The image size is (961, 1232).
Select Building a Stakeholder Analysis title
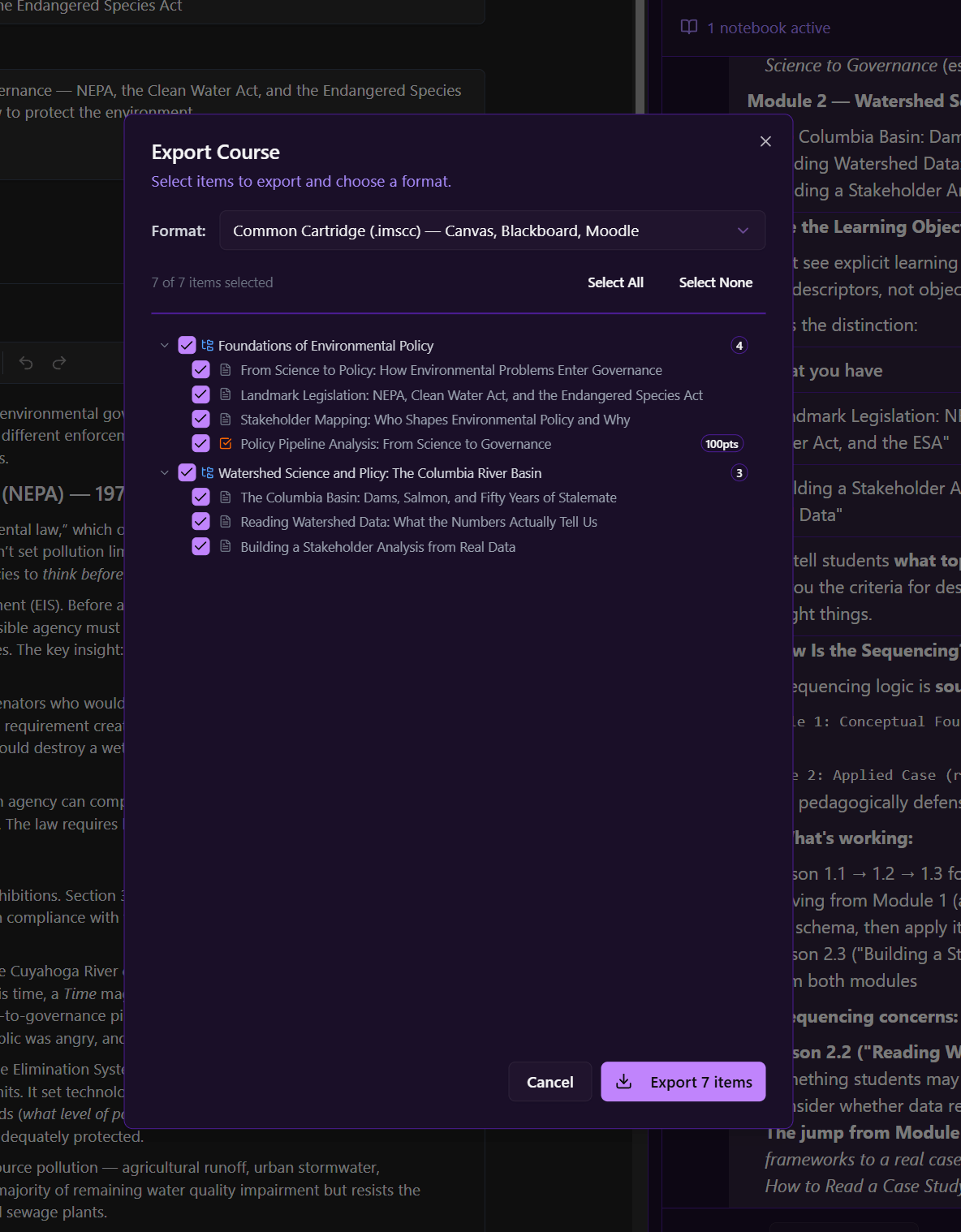point(378,547)
